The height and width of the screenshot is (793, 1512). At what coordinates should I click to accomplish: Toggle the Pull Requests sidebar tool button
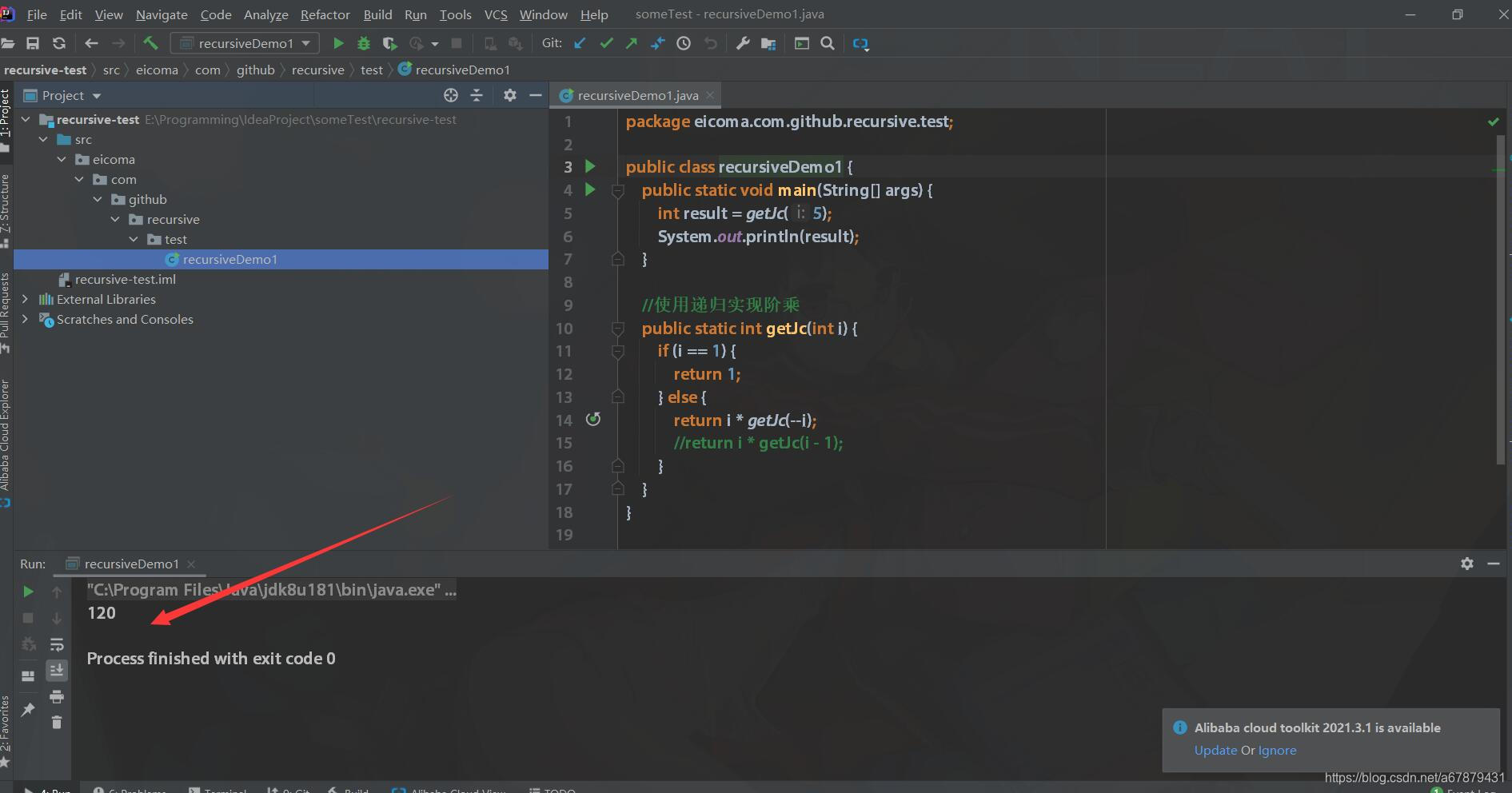(6, 312)
